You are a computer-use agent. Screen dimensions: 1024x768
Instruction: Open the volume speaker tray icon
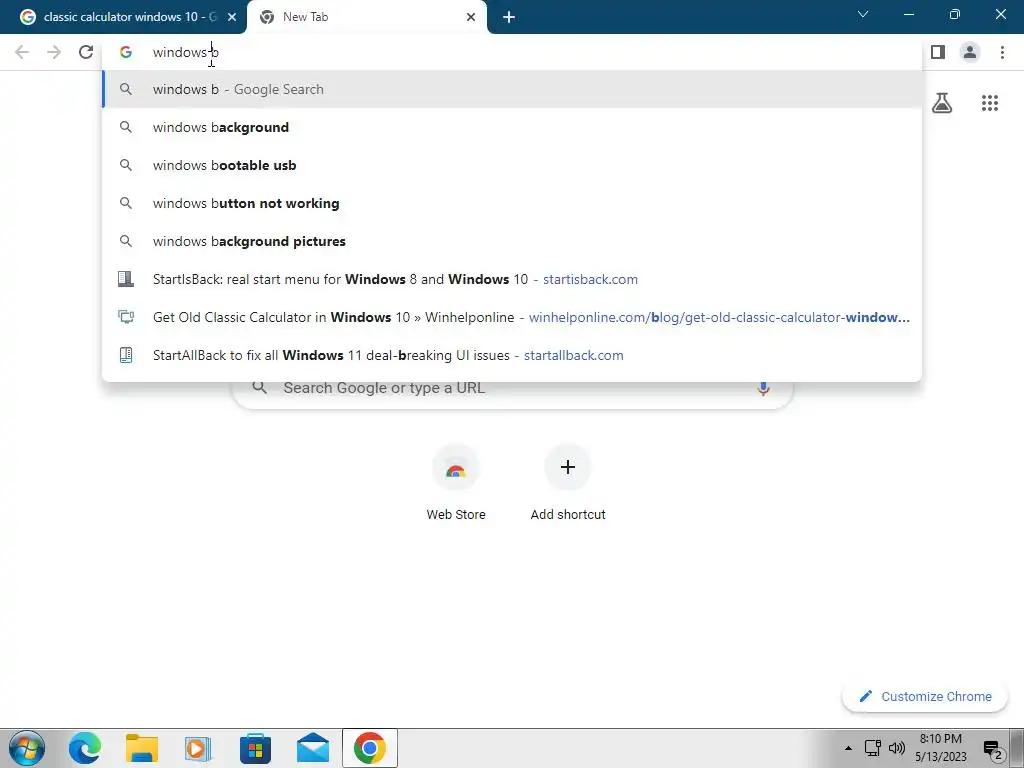897,748
